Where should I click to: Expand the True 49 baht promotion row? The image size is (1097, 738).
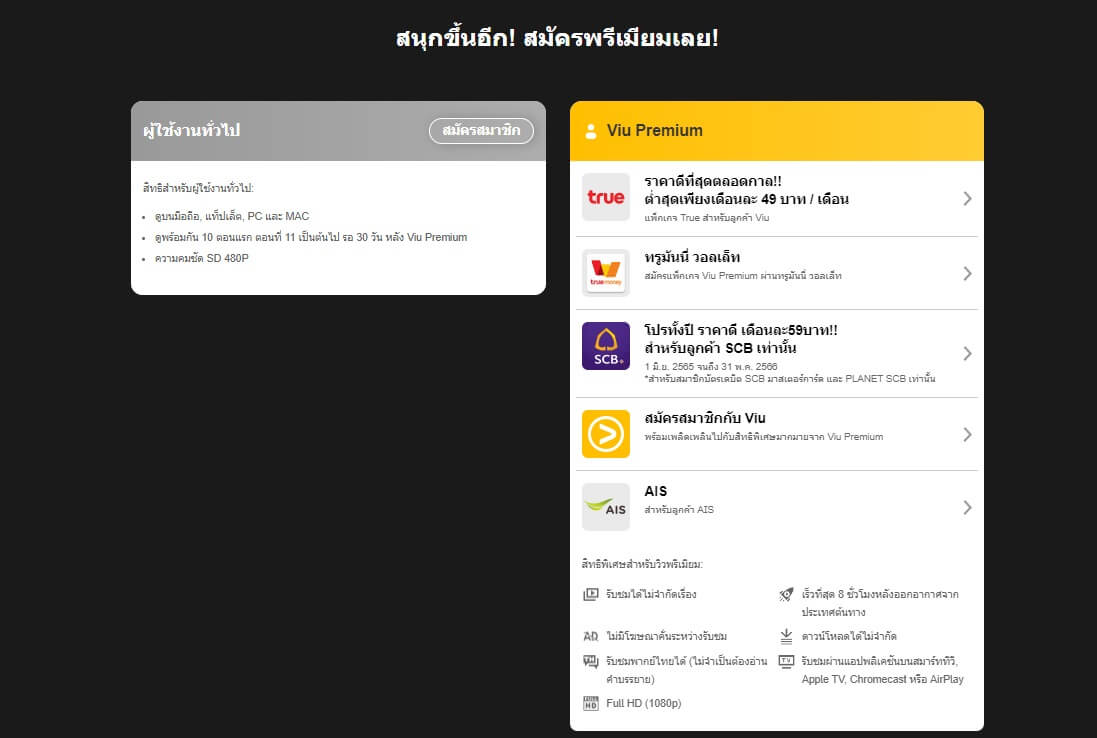pos(967,198)
